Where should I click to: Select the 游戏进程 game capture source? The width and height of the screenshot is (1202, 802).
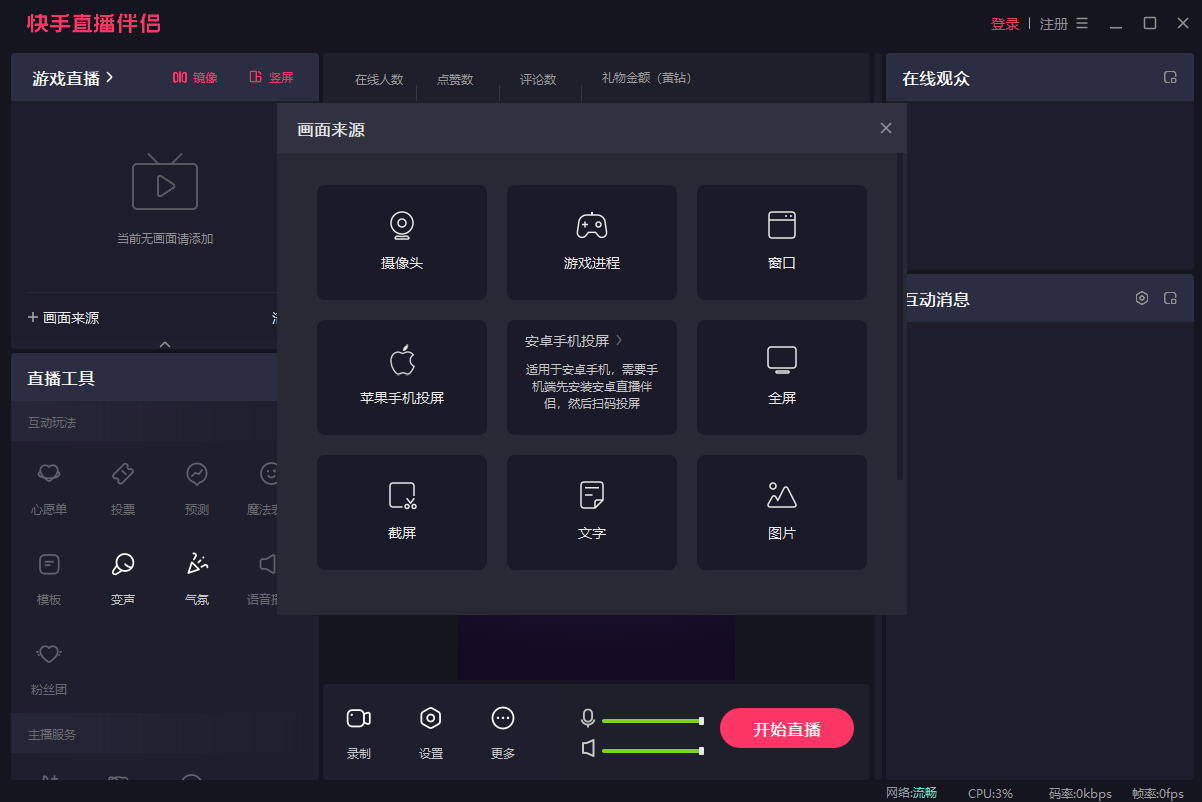click(591, 242)
